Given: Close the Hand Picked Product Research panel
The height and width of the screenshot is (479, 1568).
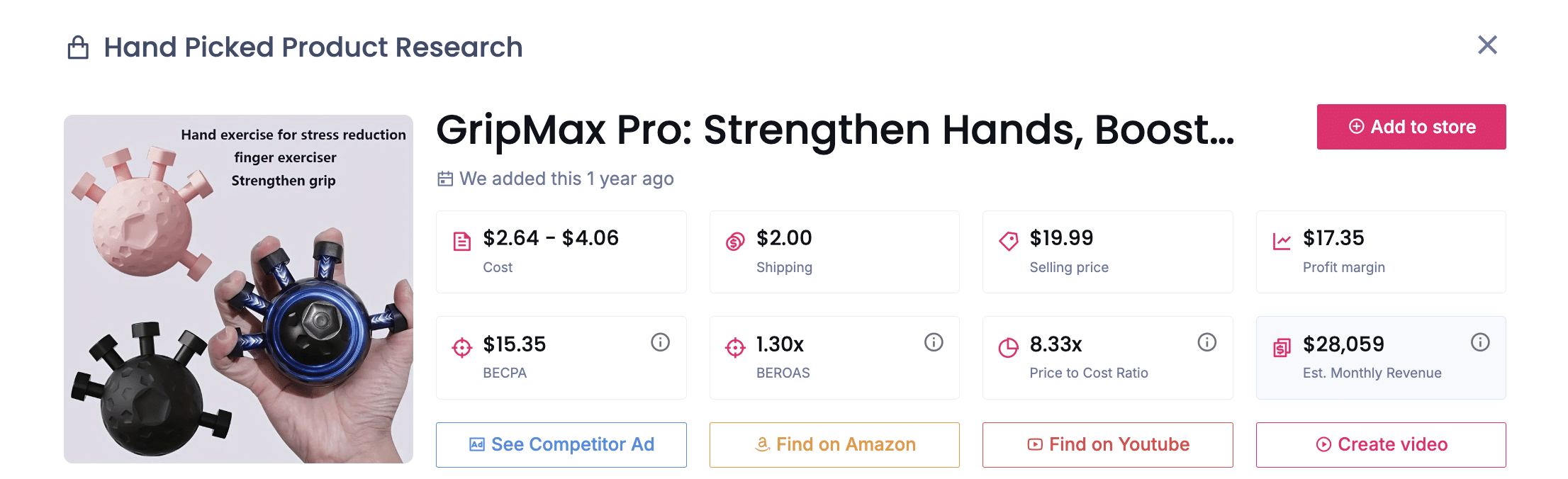Looking at the screenshot, I should [x=1487, y=45].
